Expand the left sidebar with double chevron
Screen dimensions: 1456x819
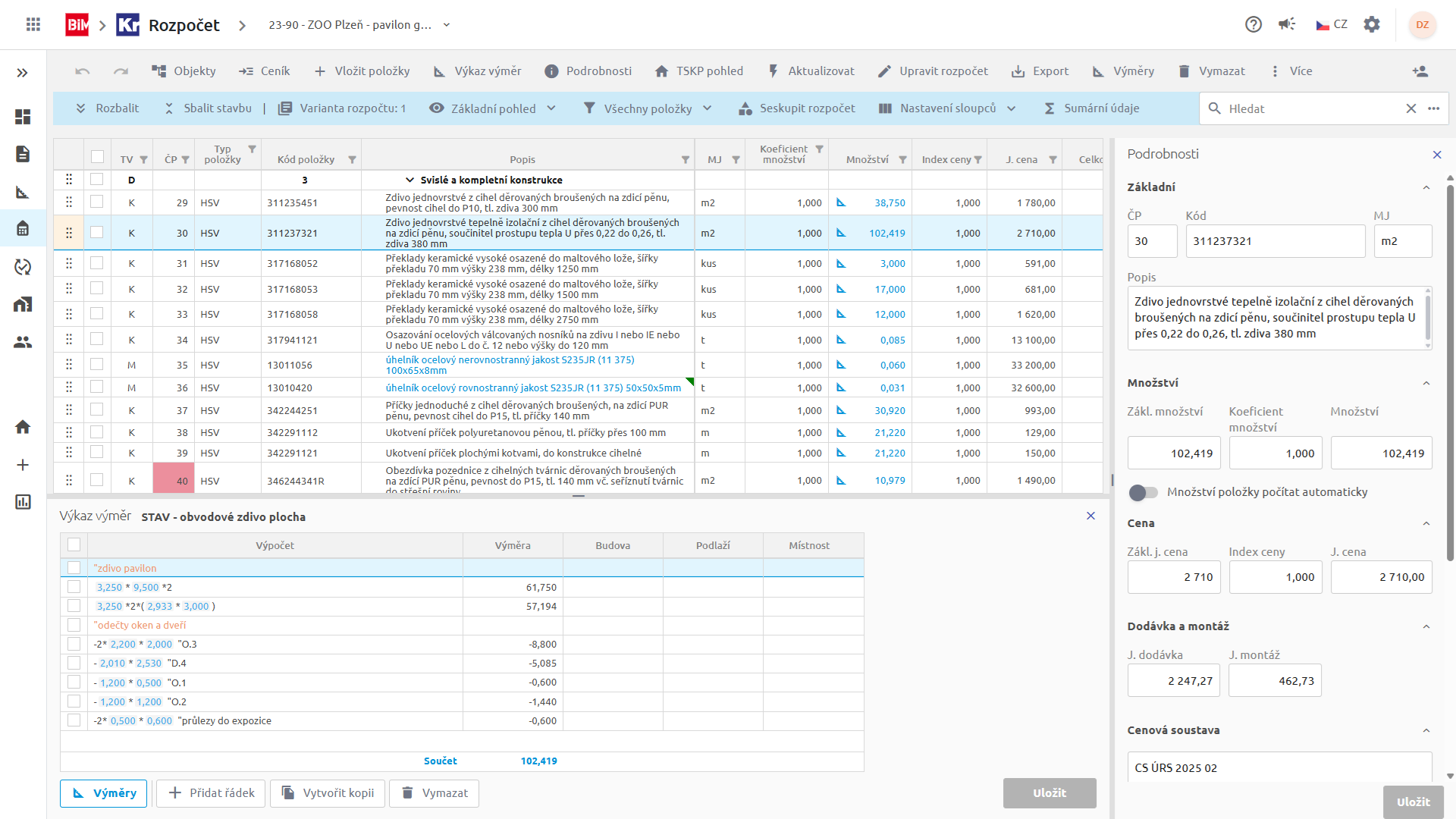(22, 73)
